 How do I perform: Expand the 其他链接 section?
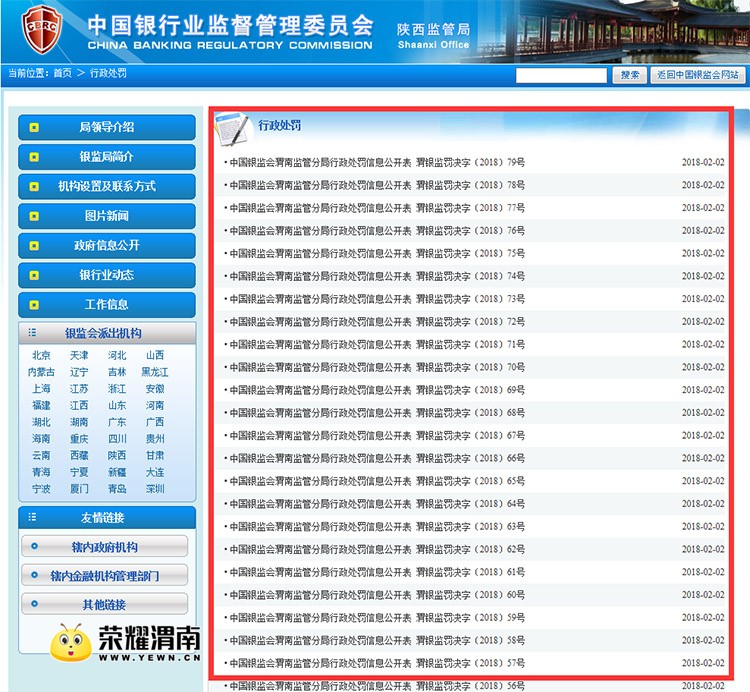coord(105,605)
